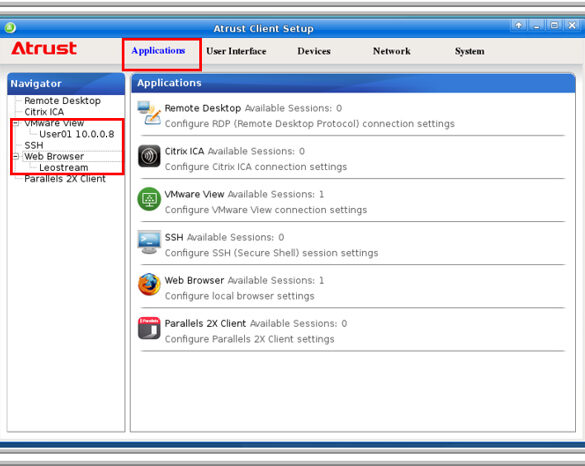Switch to the Devices tab
Screen dimensions: 585x466
(314, 51)
